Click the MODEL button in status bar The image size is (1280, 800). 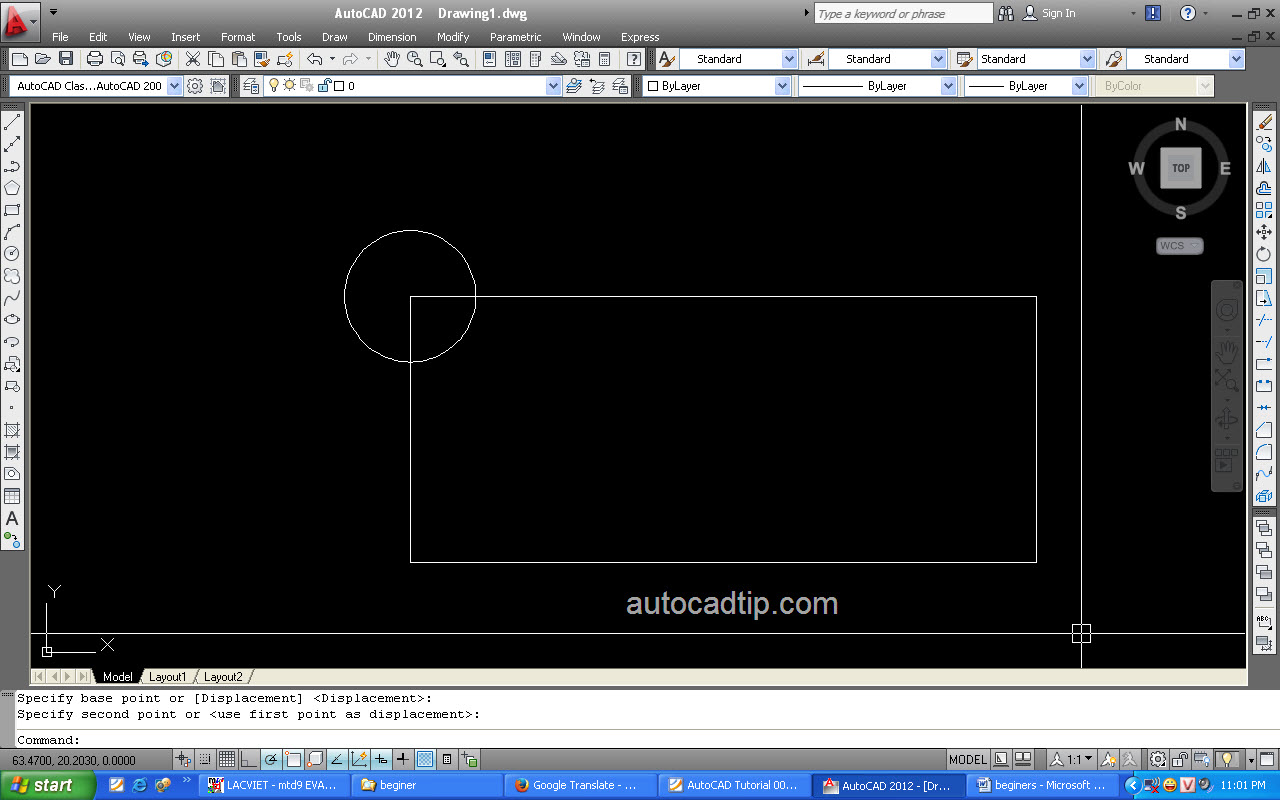(x=968, y=759)
